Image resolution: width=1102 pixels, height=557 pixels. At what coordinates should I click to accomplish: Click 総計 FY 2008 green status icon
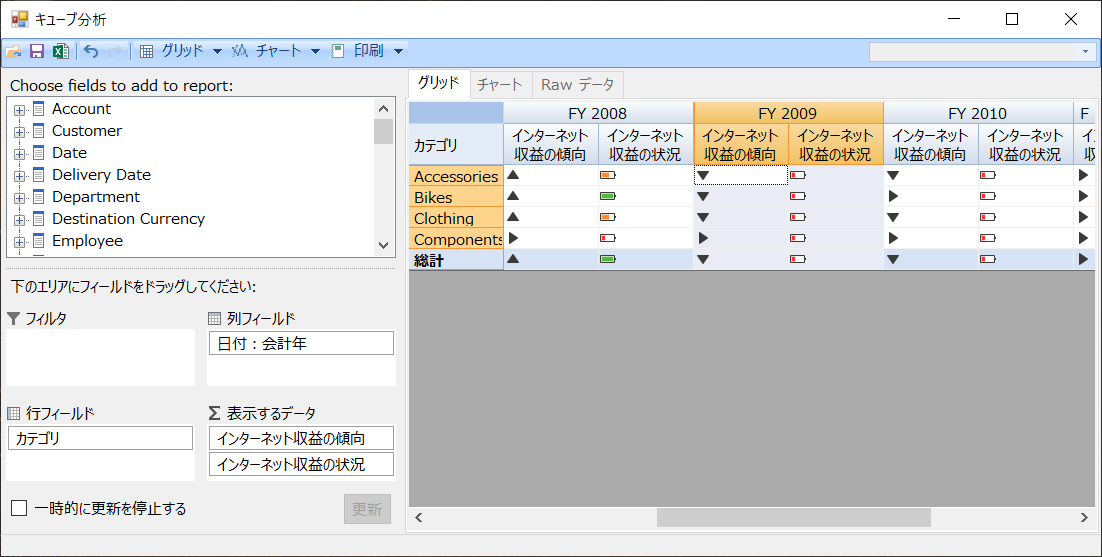tap(608, 259)
